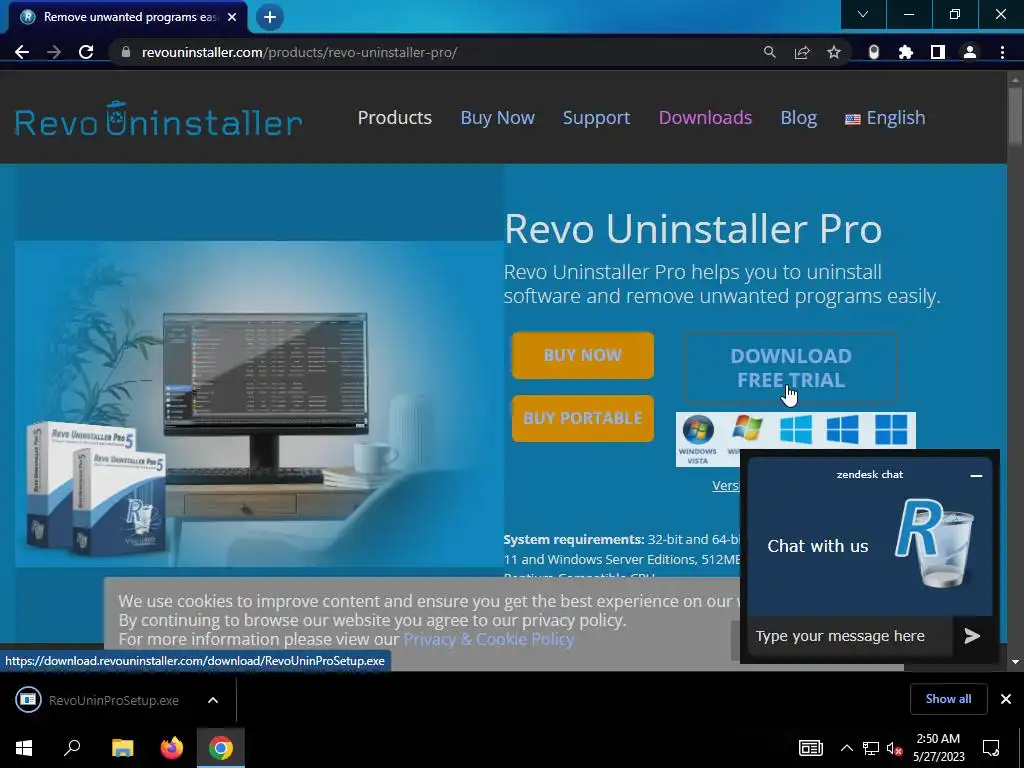Open Windows taskbar search
The width and height of the screenshot is (1024, 768).
(72, 748)
